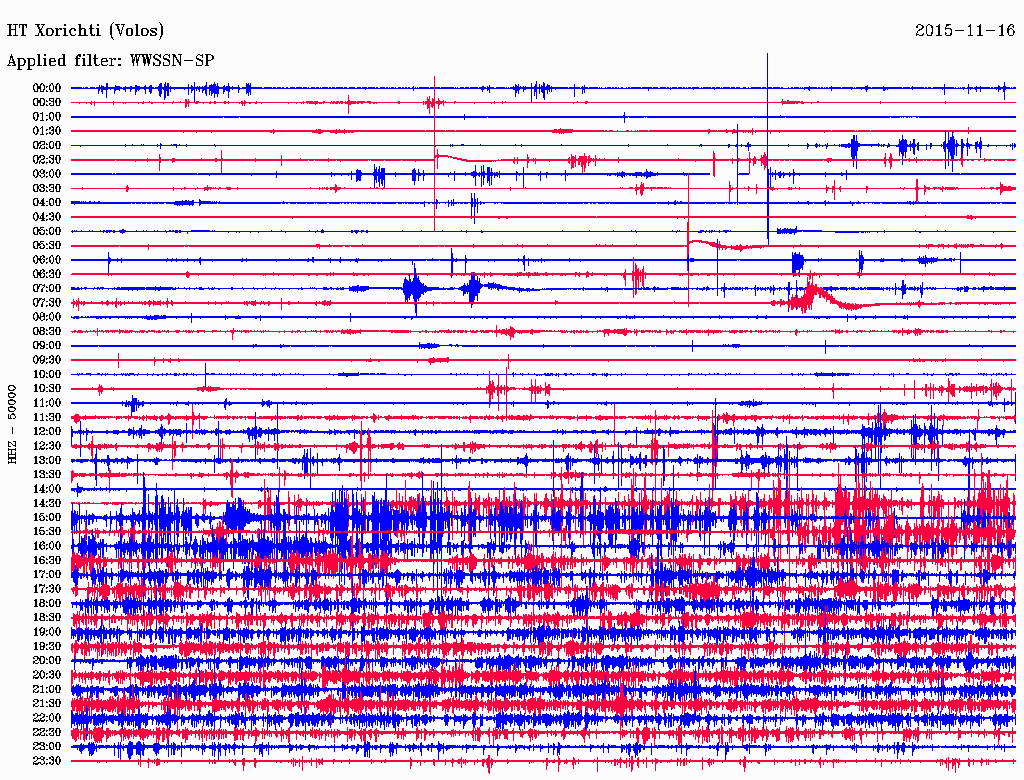Viewport: 1024px width, 780px height.
Task: Click the vertical axis label 'HHZ - 50000'
Action: point(12,425)
